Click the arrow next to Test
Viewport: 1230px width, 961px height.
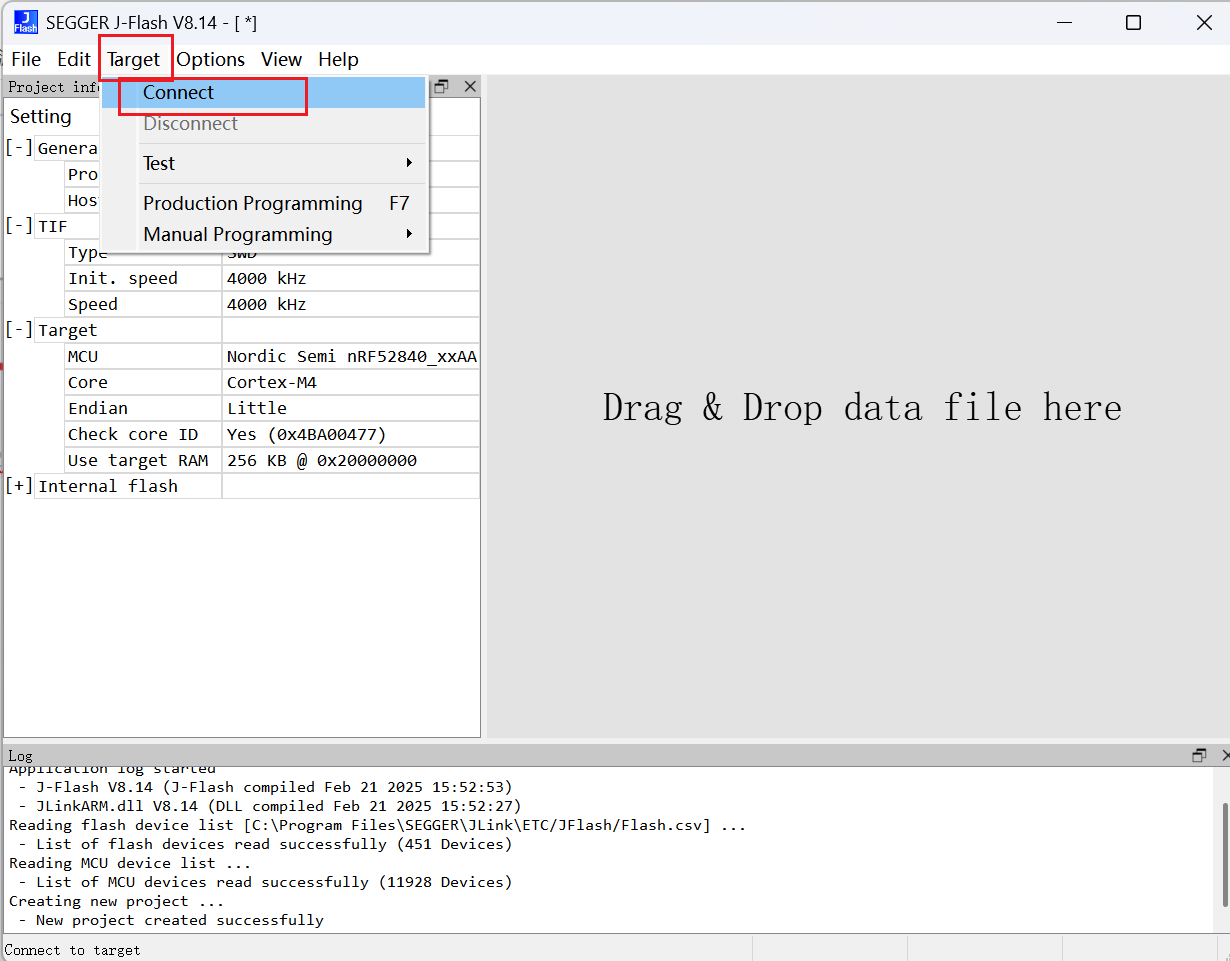pos(409,163)
